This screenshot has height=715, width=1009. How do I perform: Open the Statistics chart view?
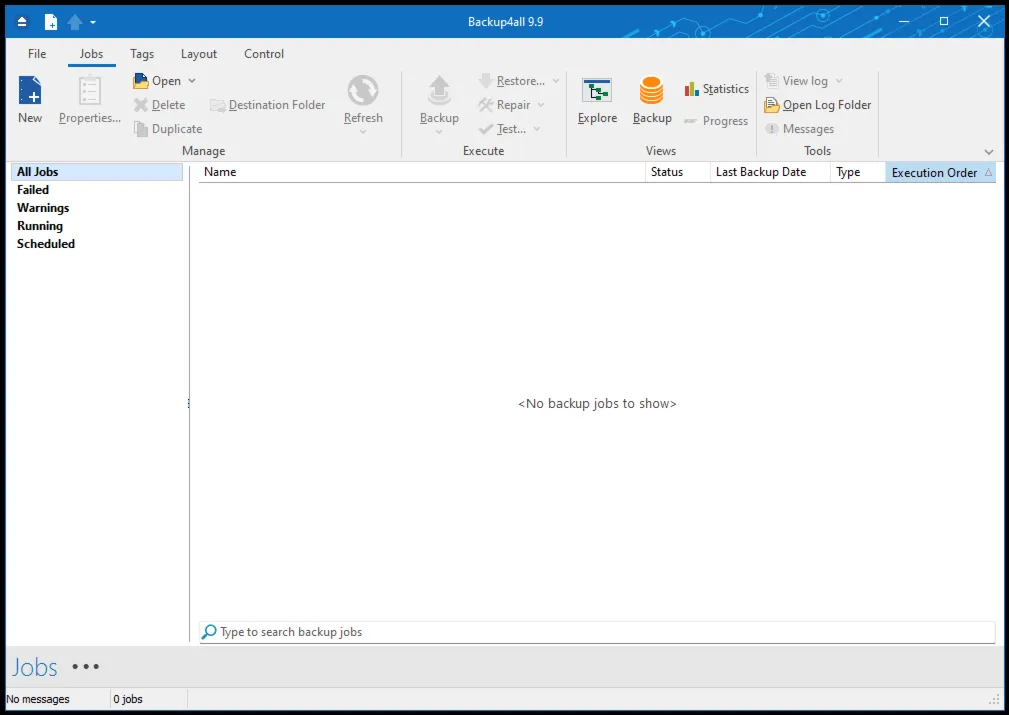tap(716, 89)
